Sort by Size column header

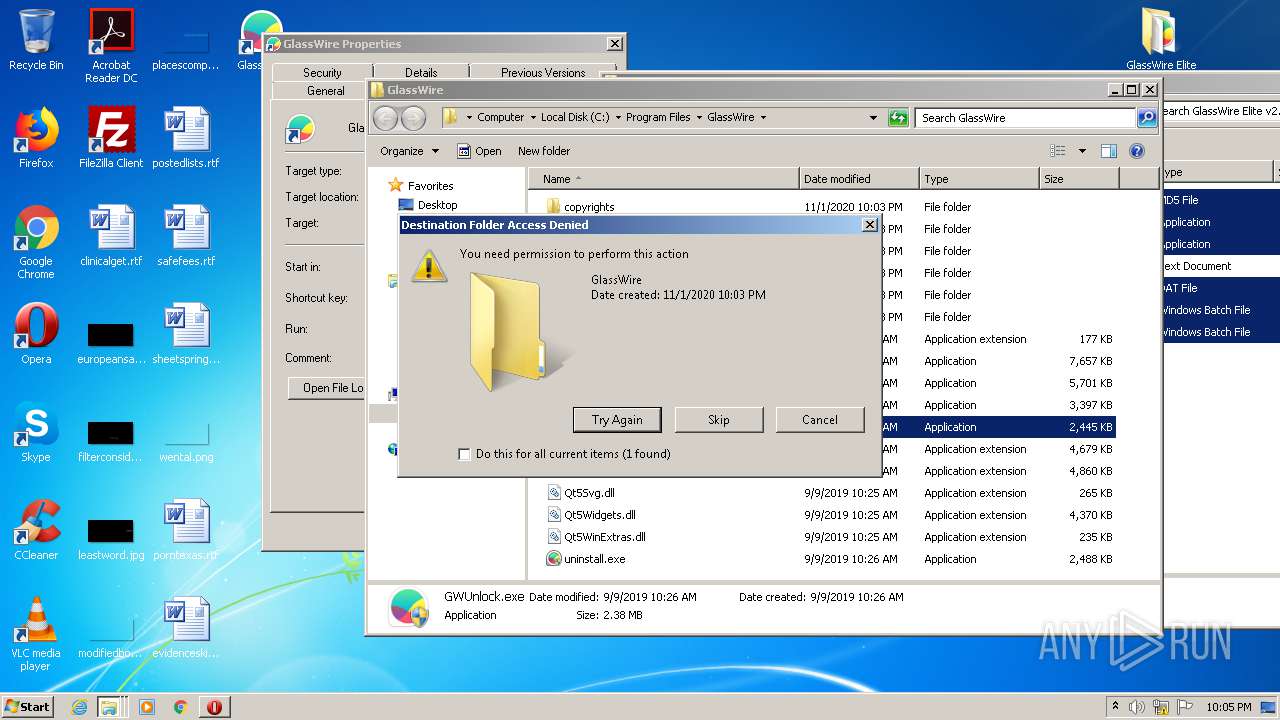tap(1078, 179)
